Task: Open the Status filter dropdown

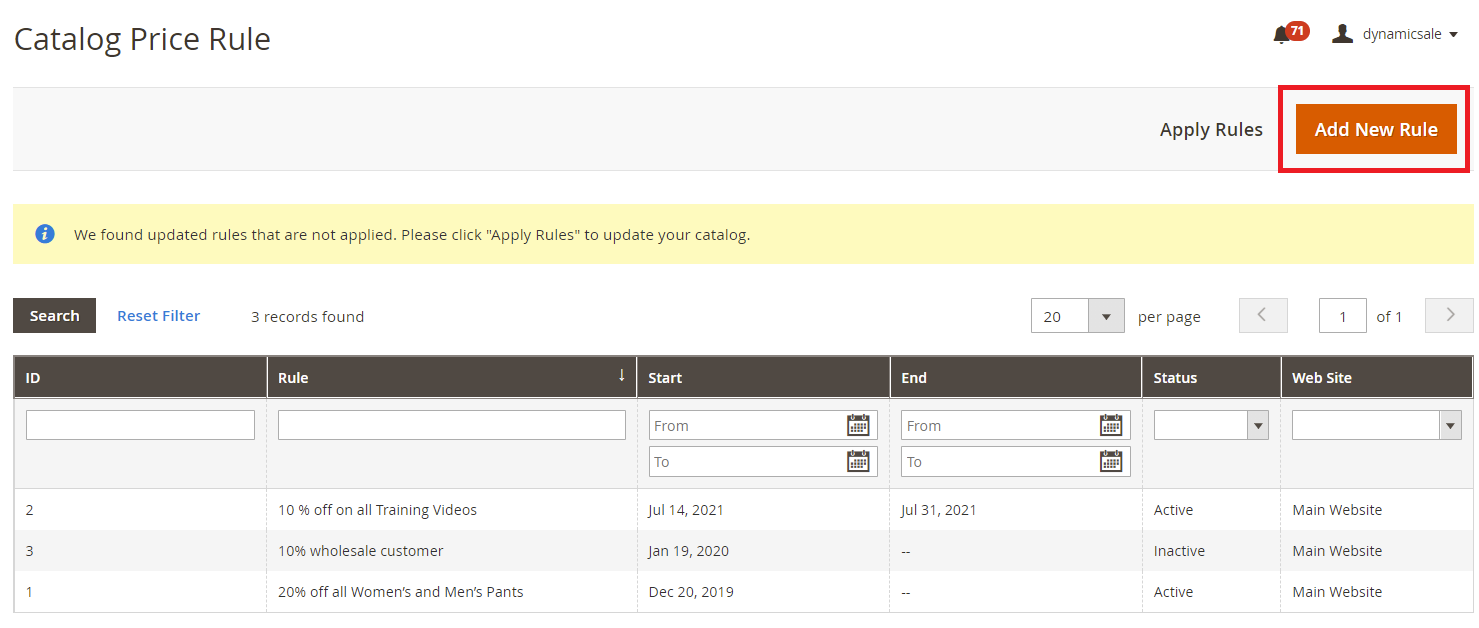Action: point(1211,425)
